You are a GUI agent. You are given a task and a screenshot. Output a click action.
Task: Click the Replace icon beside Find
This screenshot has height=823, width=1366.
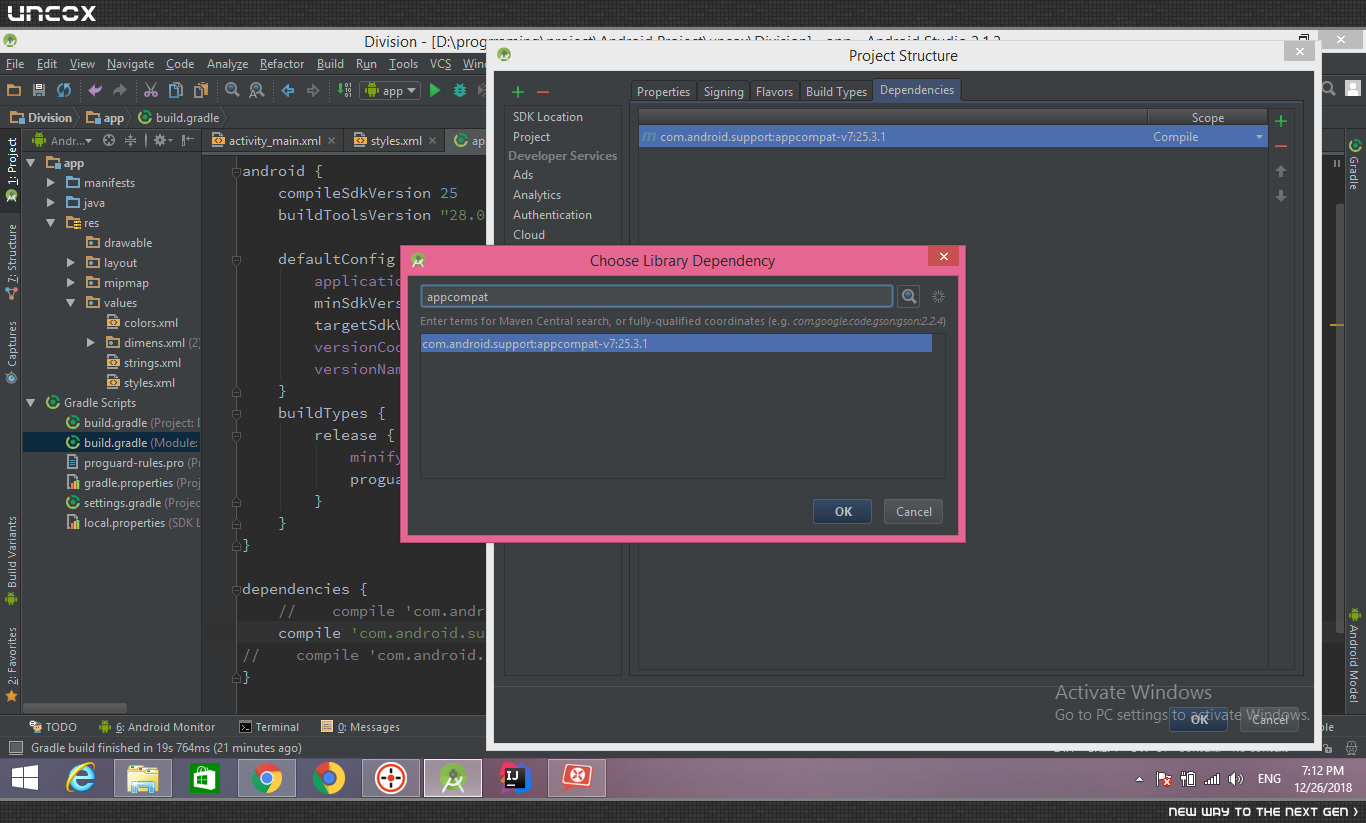coord(257,90)
